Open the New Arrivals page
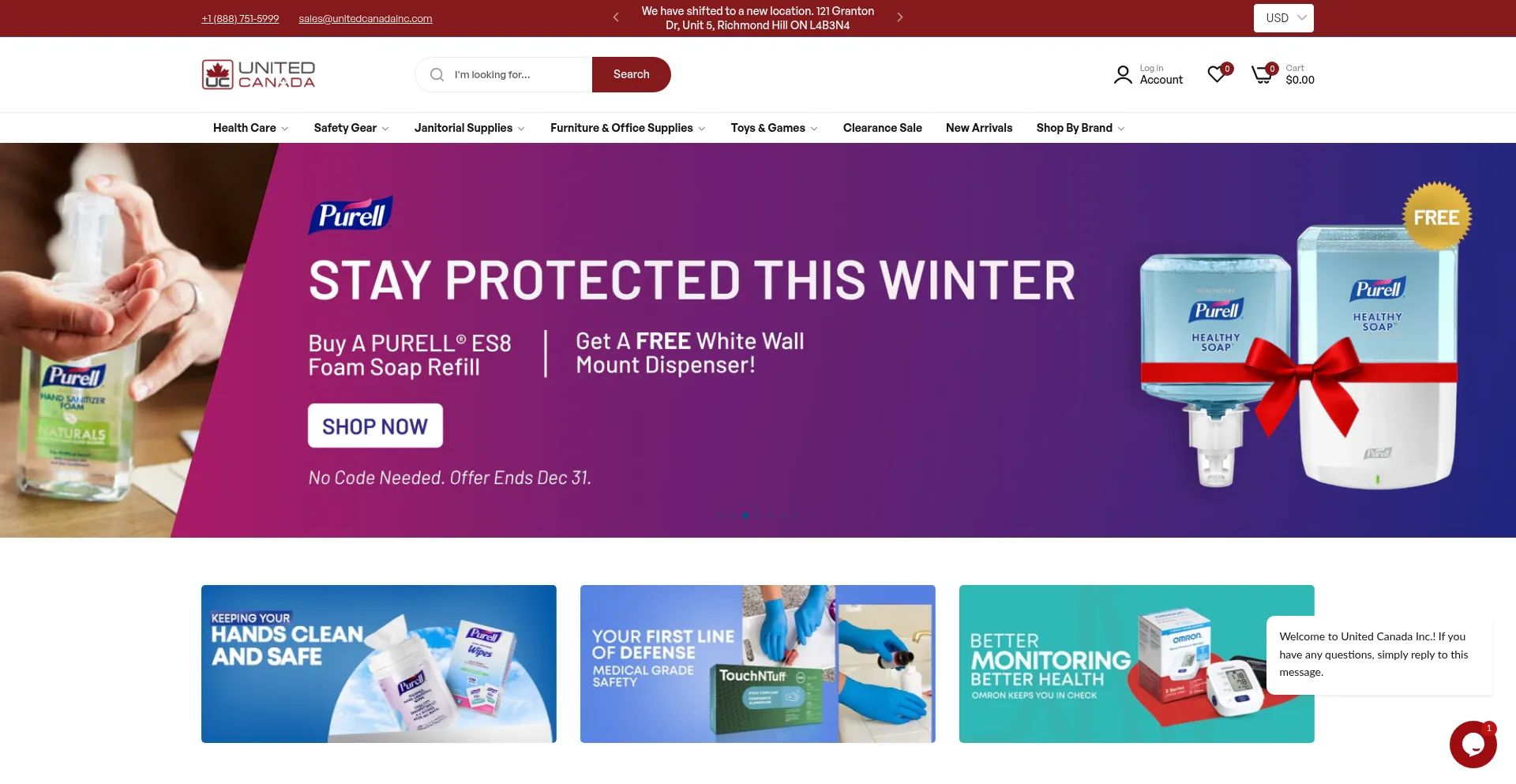The image size is (1516, 784). click(x=978, y=128)
